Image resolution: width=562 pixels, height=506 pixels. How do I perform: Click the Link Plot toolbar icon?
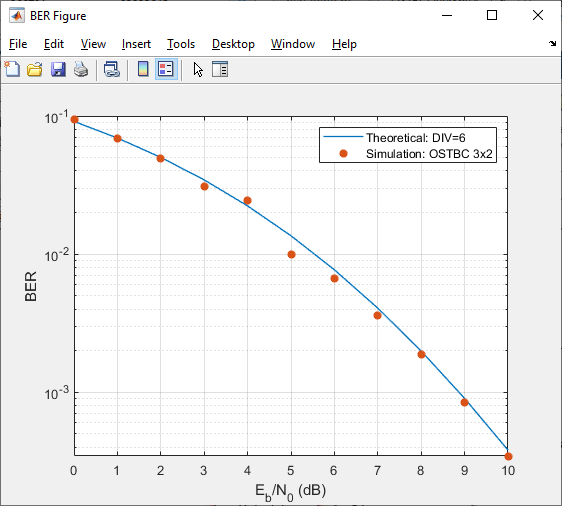112,69
